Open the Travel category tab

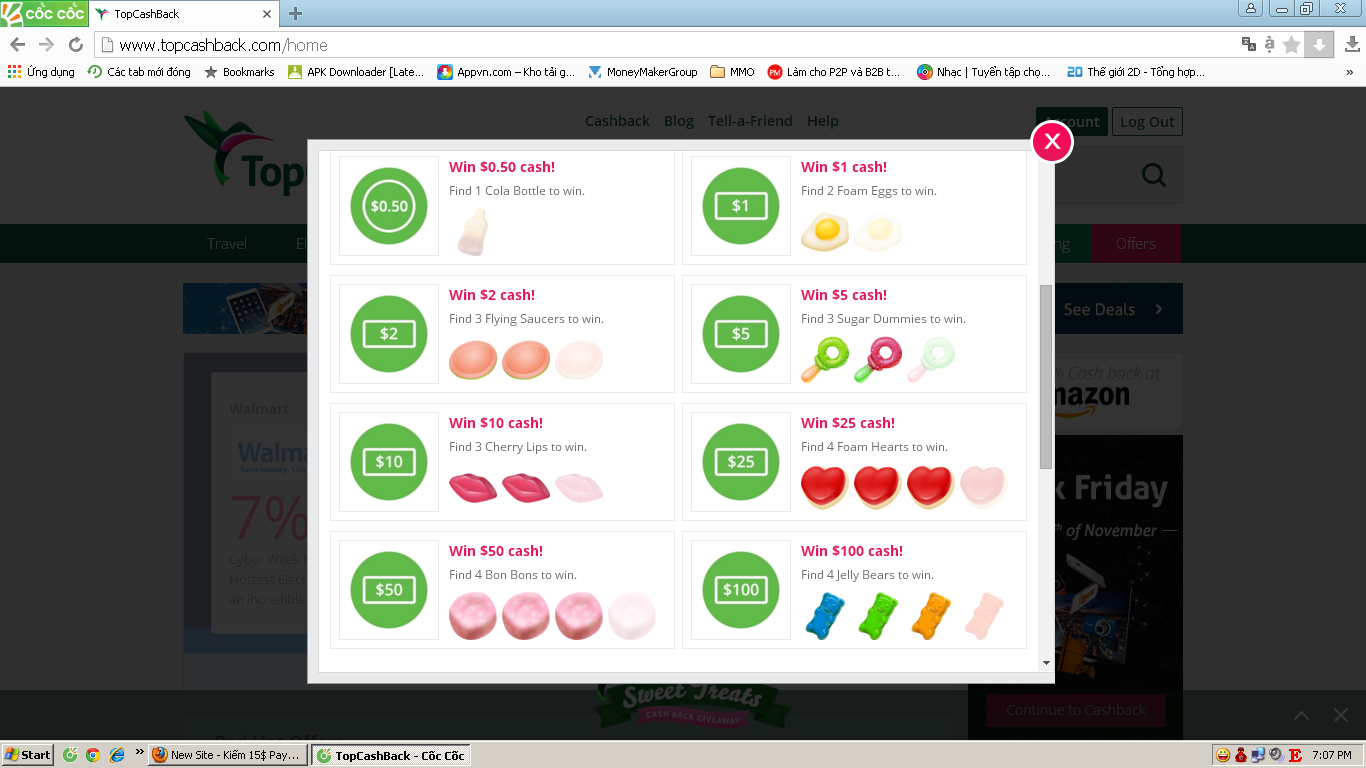(x=227, y=244)
